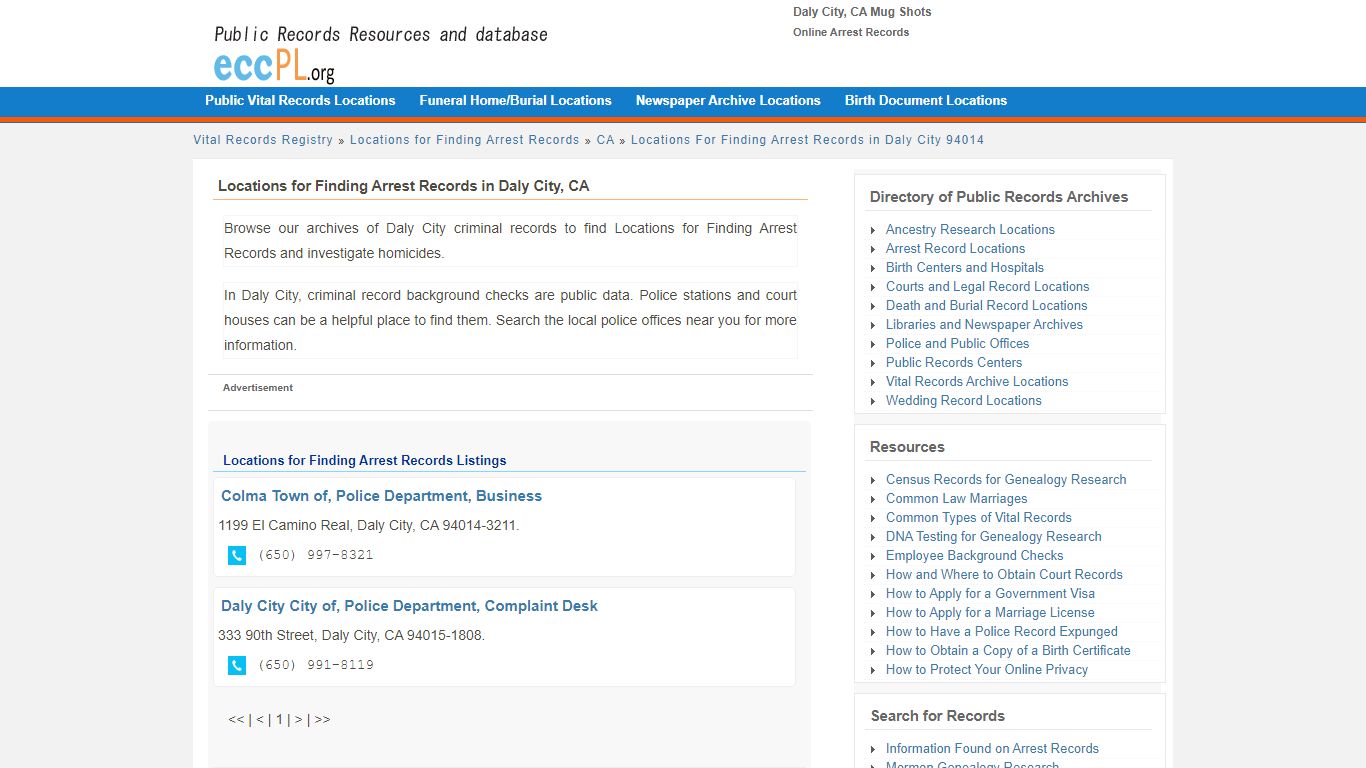Open Employee Background Checks resource
The height and width of the screenshot is (768, 1366).
974,555
